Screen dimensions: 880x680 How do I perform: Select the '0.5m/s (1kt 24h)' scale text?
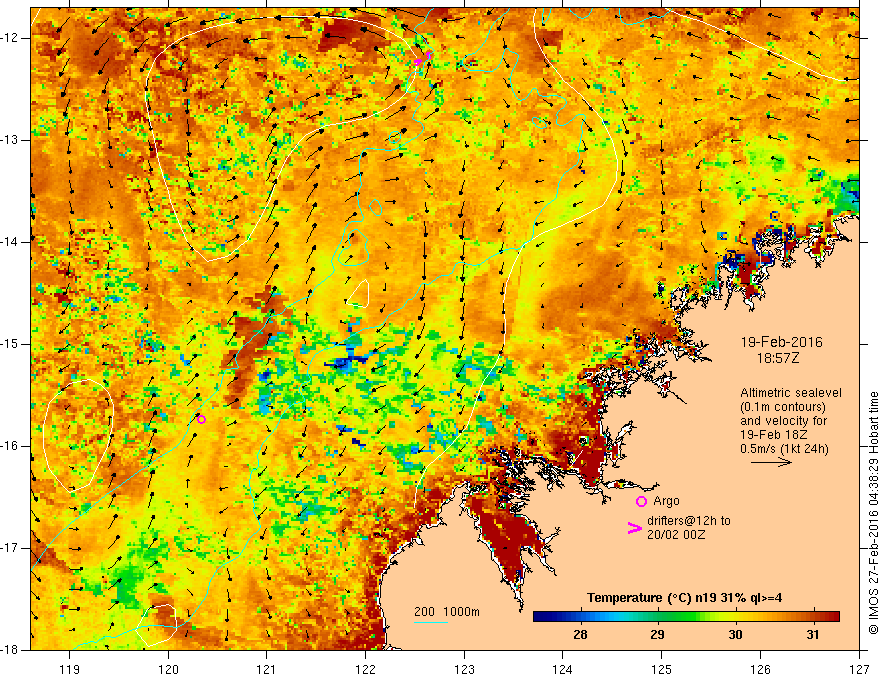[x=784, y=449]
